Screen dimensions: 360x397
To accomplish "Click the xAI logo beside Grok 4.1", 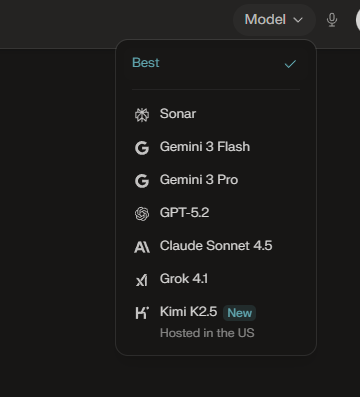I will coord(142,280).
